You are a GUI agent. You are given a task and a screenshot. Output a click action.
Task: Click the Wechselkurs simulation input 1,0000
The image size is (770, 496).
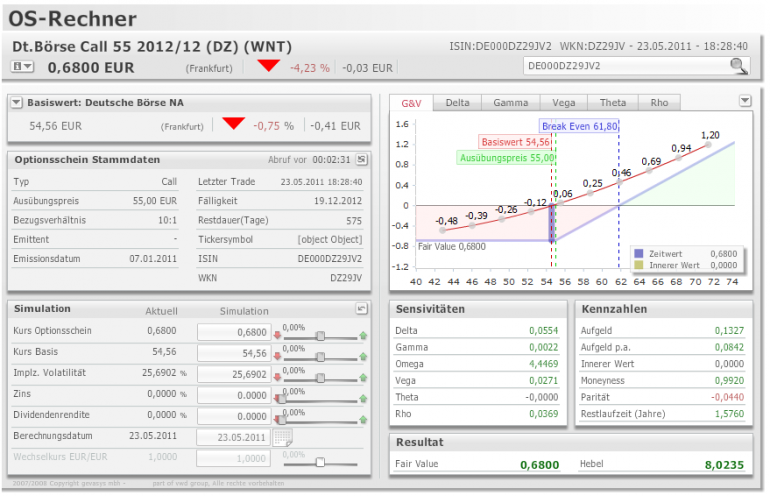234,459
